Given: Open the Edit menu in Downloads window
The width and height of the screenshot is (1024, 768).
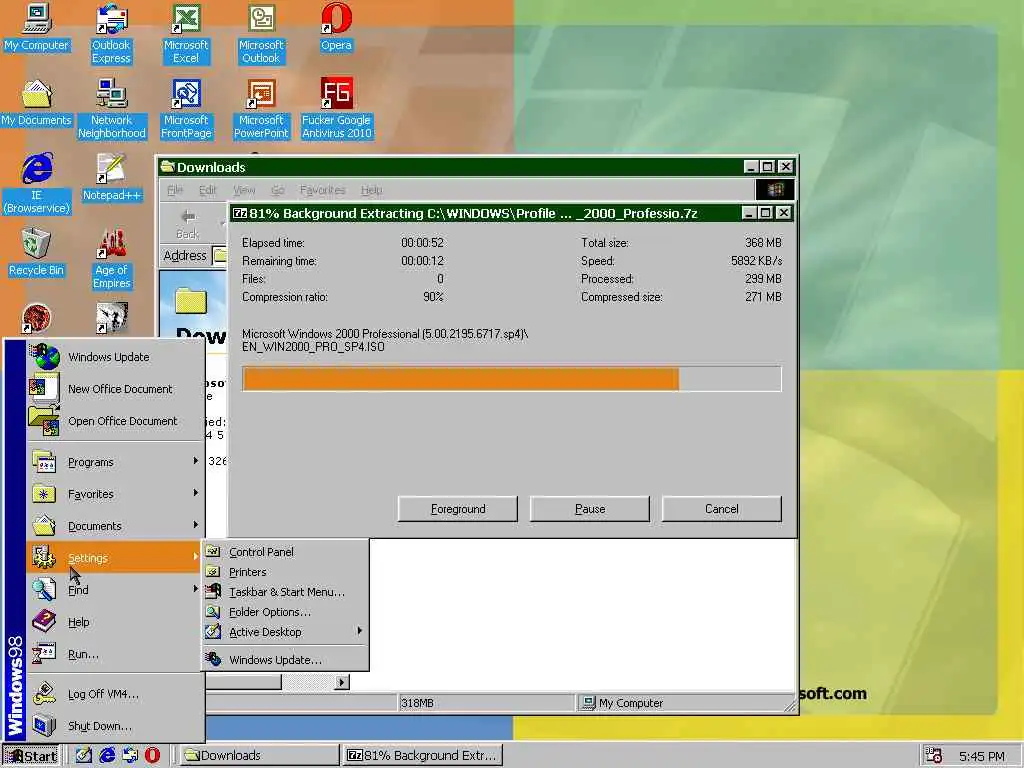Looking at the screenshot, I should [x=208, y=190].
